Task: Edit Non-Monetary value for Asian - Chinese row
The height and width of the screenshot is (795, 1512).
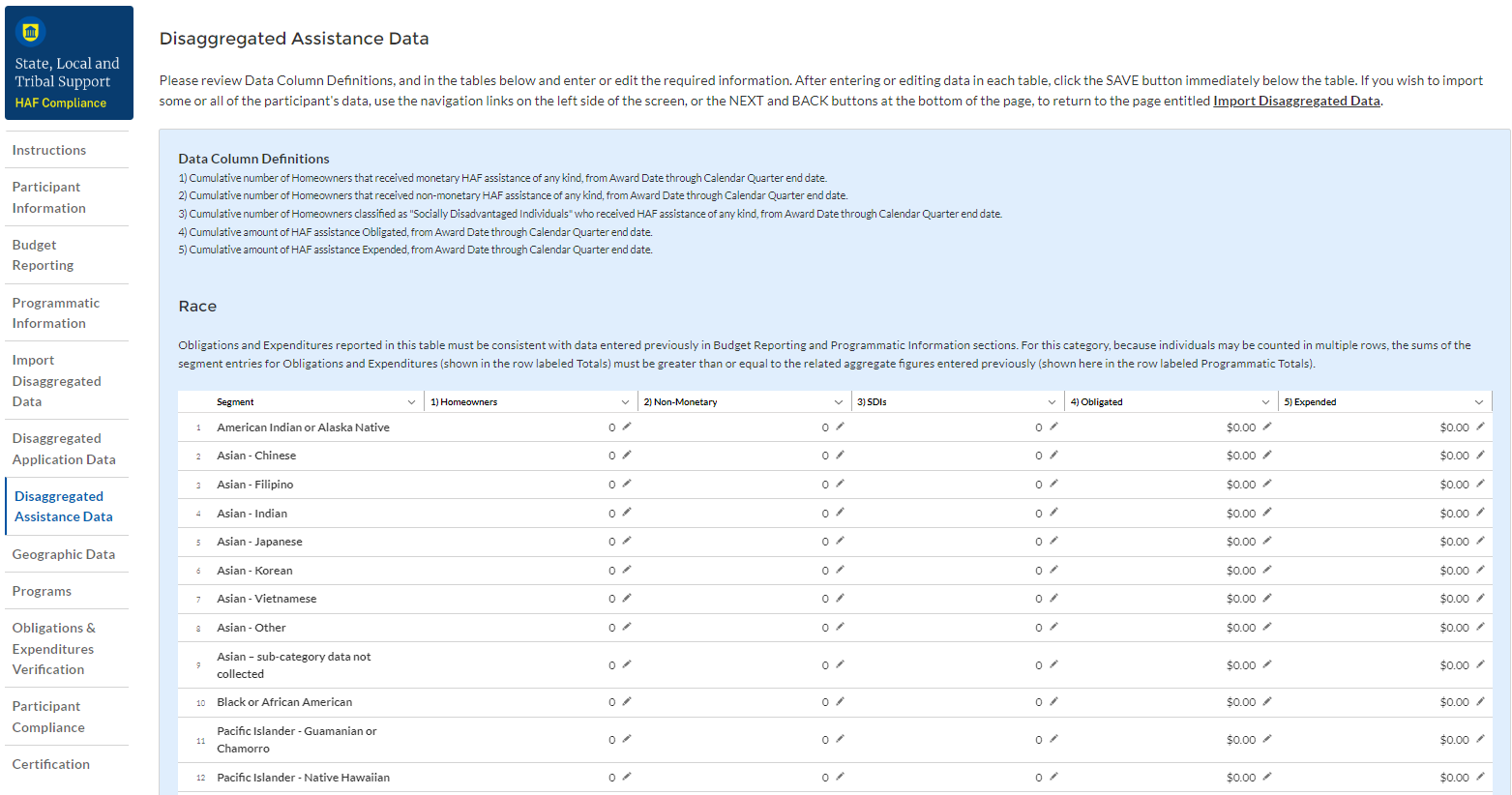Action: pyautogui.click(x=840, y=455)
